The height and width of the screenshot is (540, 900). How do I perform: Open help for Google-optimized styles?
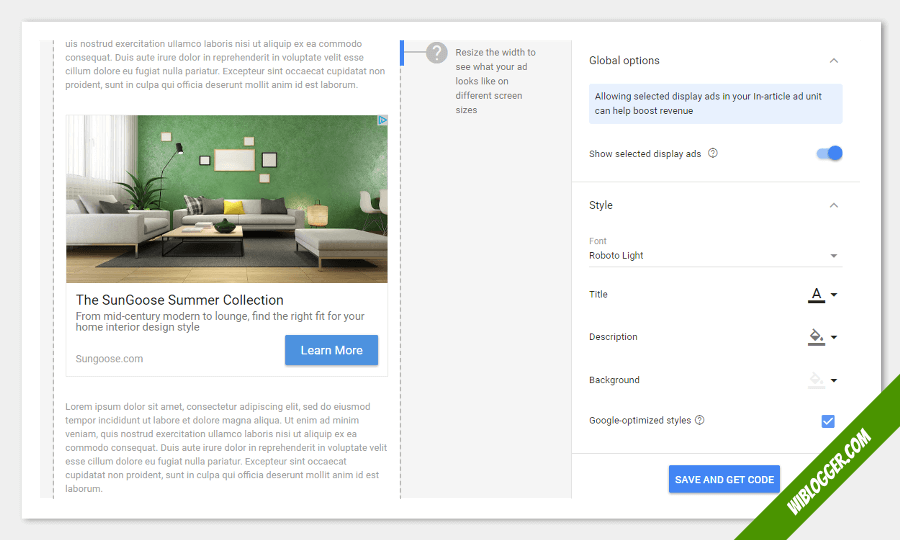tap(699, 420)
